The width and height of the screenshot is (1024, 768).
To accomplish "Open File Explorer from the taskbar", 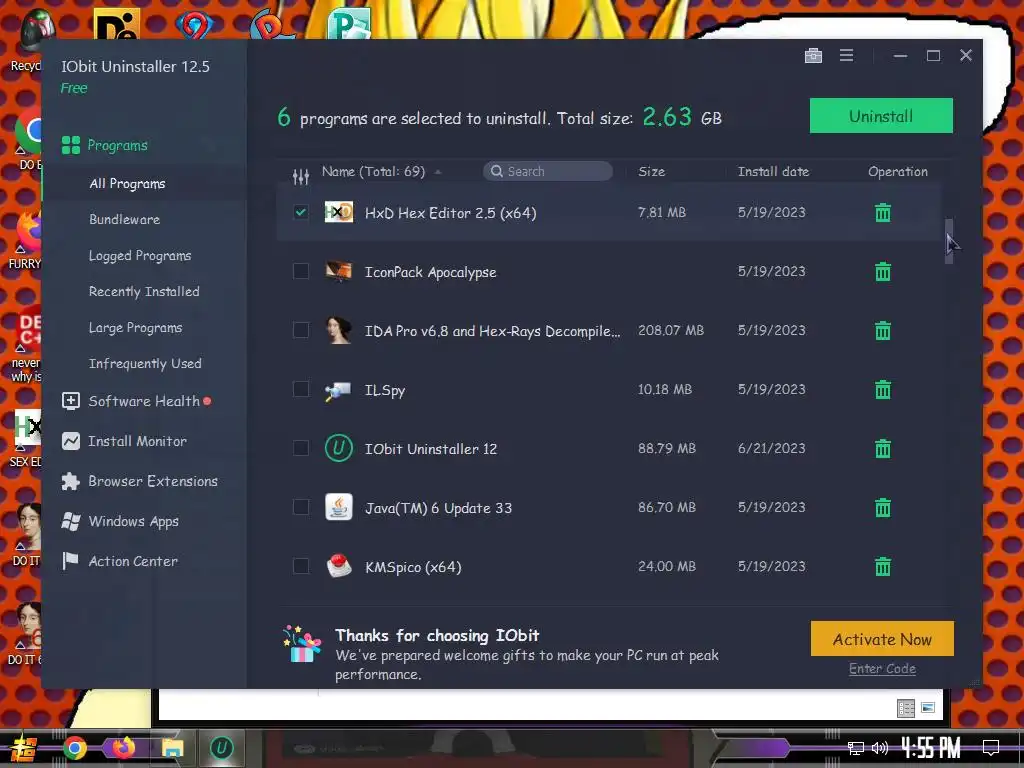I will click(x=172, y=748).
